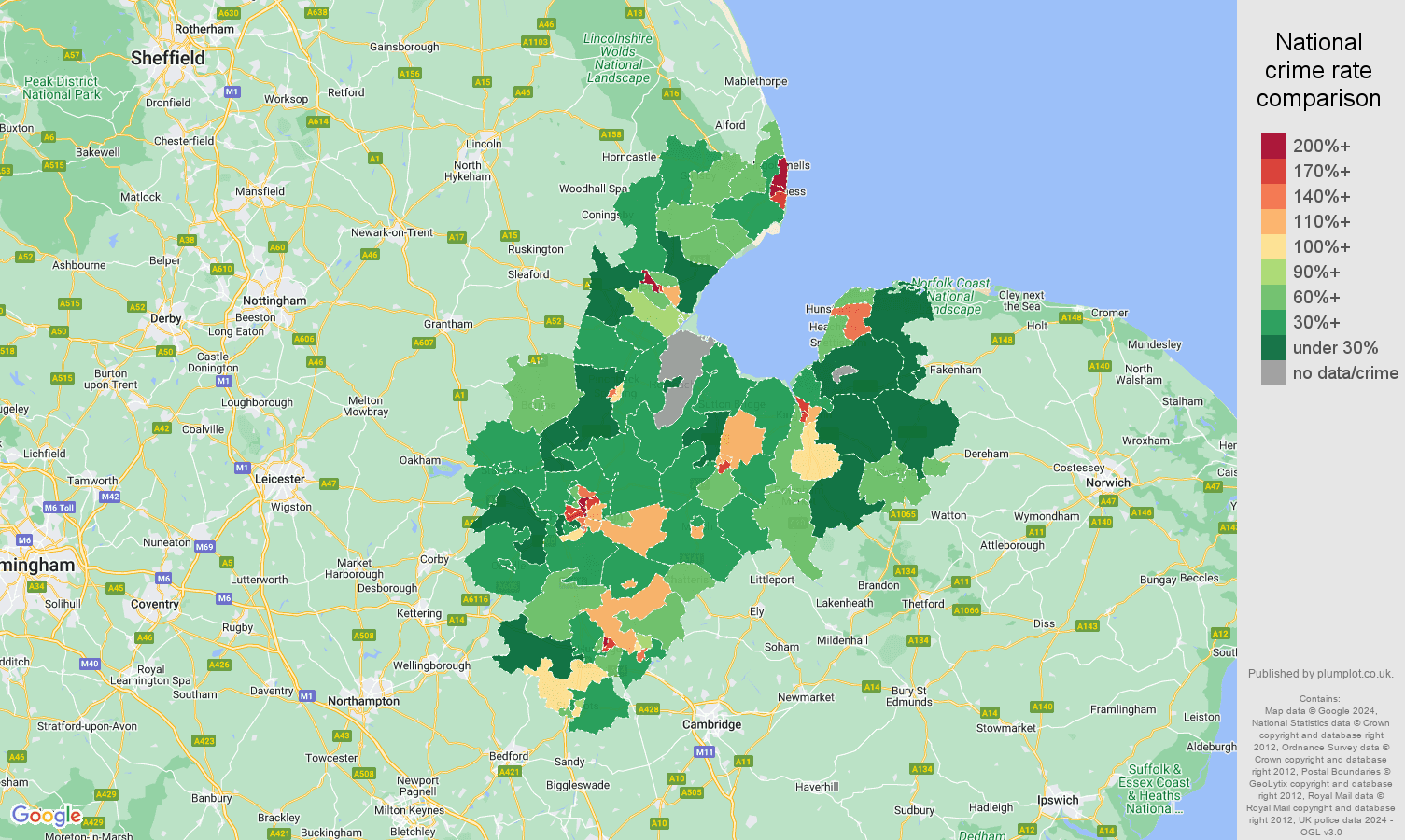Viewport: 1405px width, 840px height.
Task: Click the Horncastle town label
Action: (x=629, y=157)
